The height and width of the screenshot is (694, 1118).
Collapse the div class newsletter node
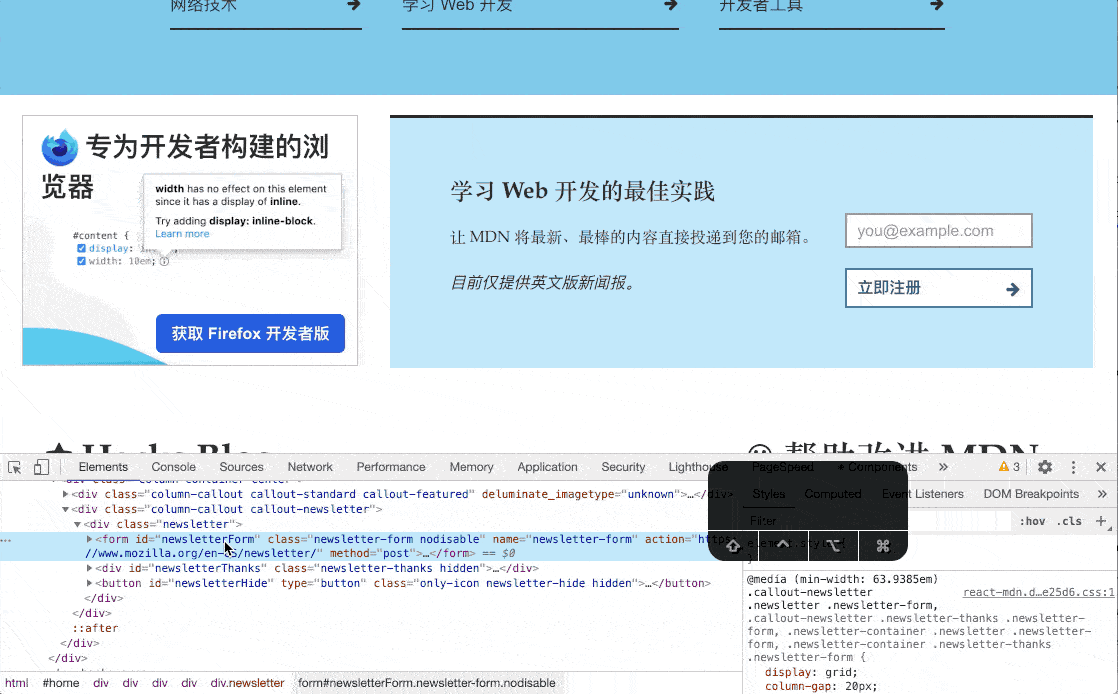click(x=78, y=524)
